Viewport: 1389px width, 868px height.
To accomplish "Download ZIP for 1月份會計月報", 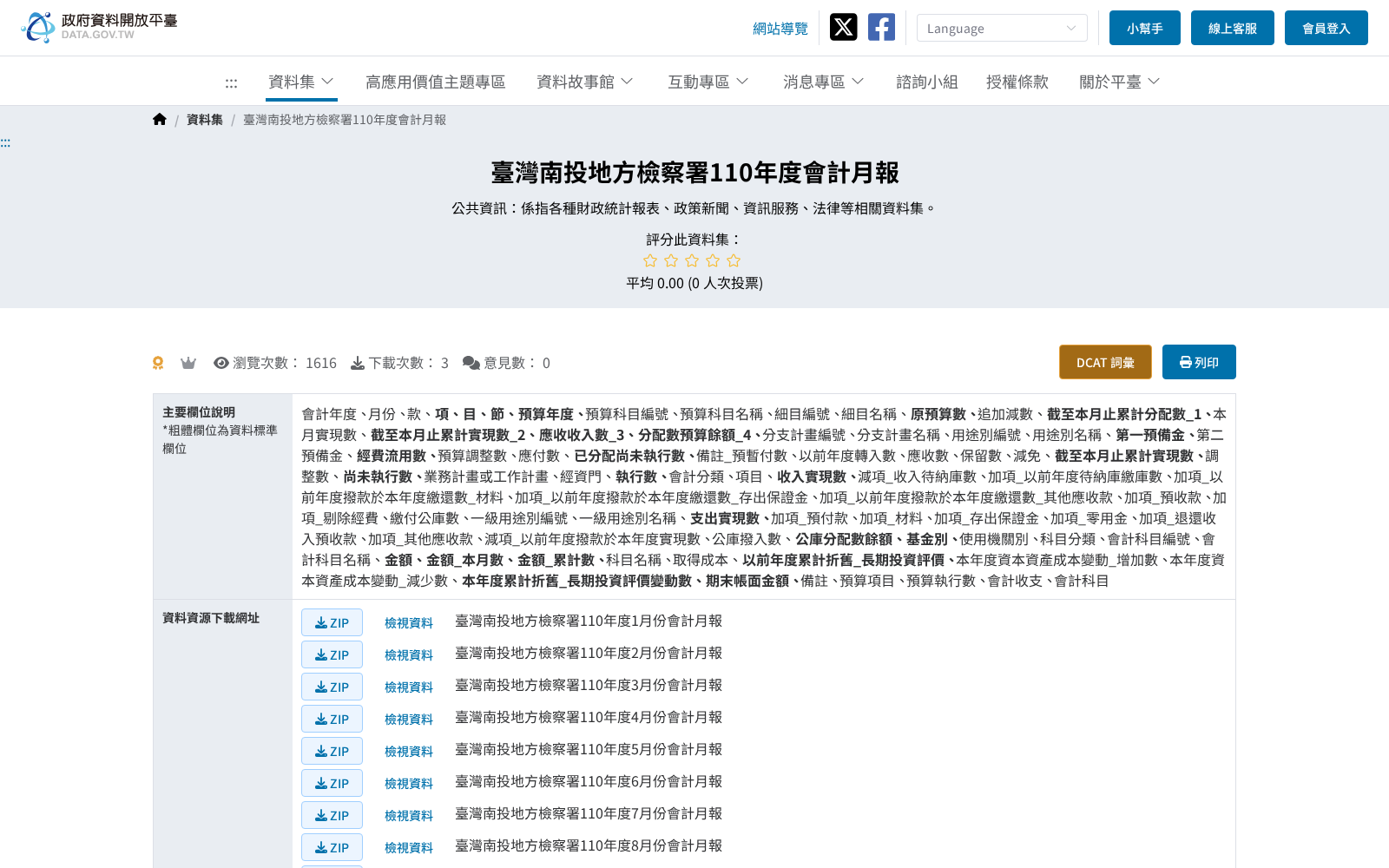I will (x=332, y=622).
